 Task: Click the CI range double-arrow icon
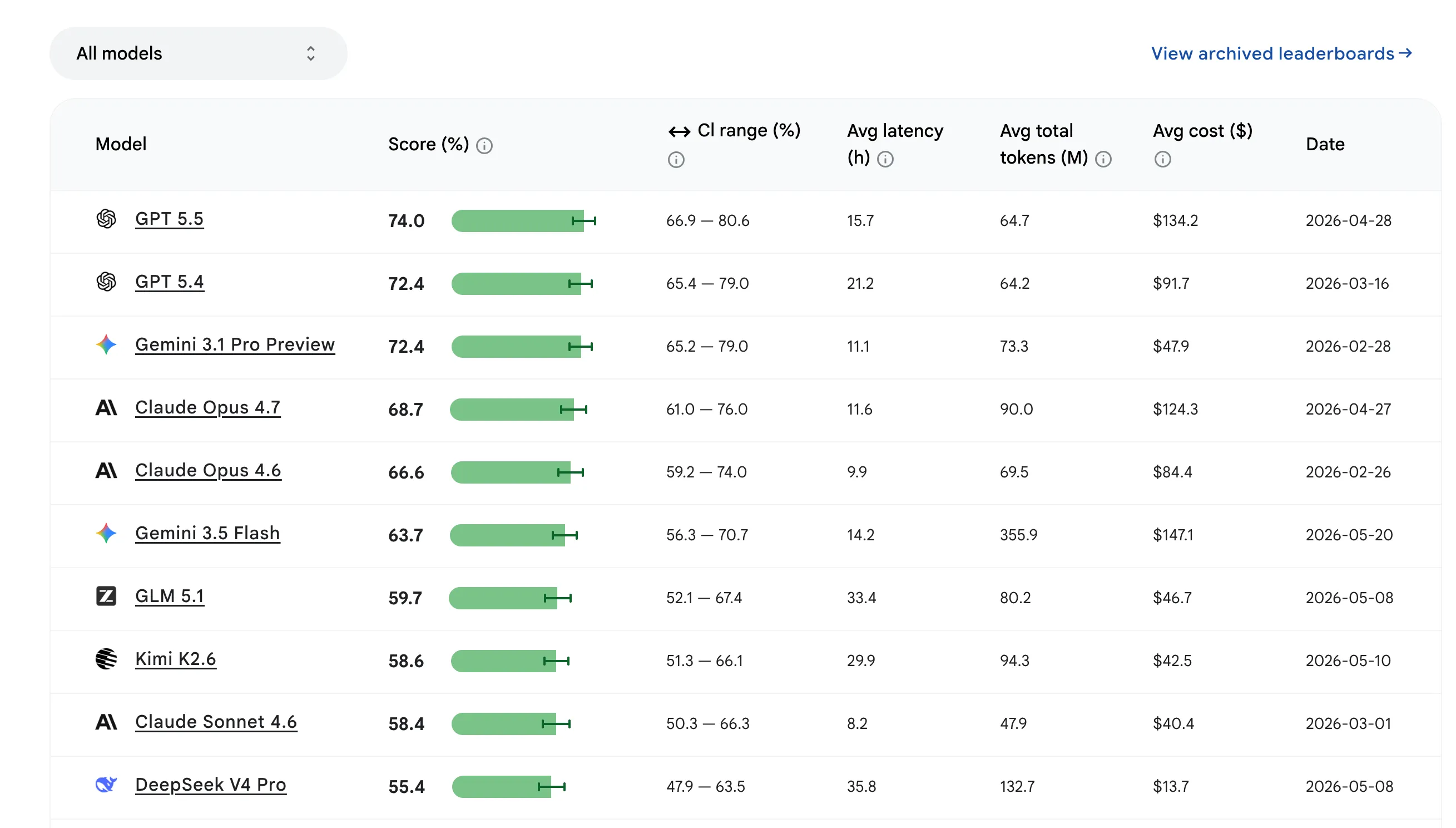coord(679,132)
